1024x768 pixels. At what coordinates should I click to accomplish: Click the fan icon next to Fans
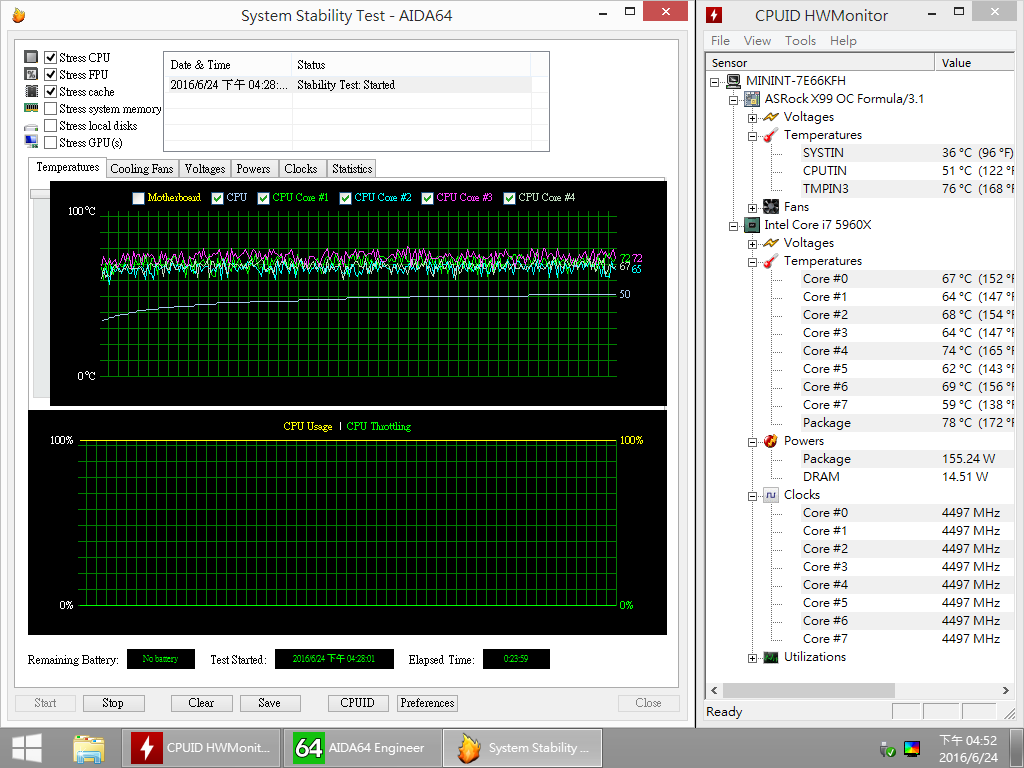click(771, 207)
